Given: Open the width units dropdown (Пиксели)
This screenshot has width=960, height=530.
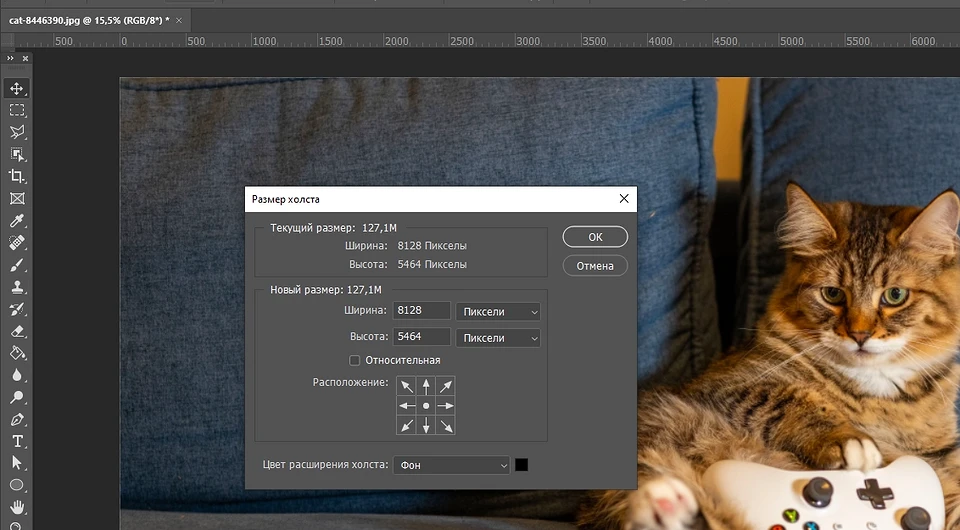Looking at the screenshot, I should pos(497,312).
